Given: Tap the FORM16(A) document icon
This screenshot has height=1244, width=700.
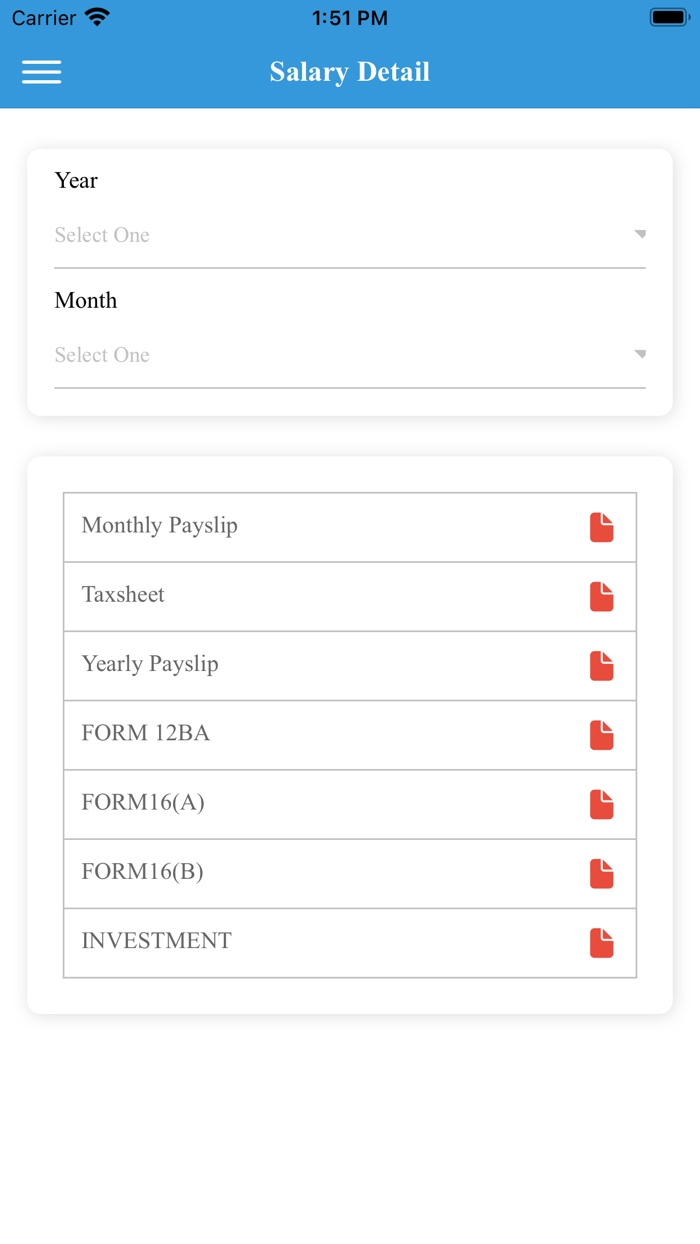Looking at the screenshot, I should [x=601, y=804].
